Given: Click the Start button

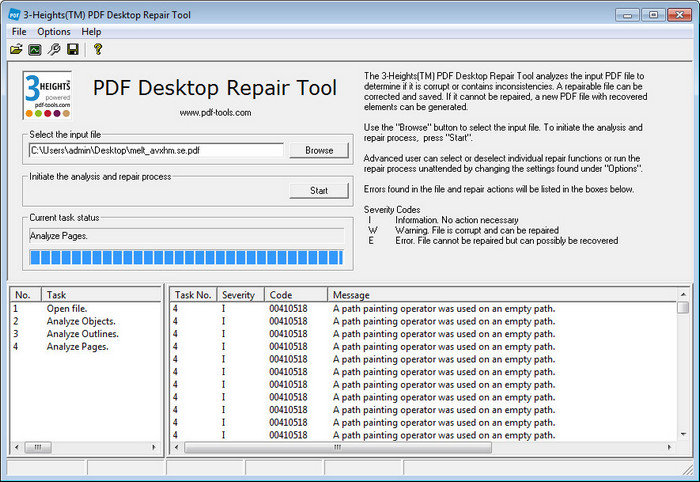Looking at the screenshot, I should coord(319,191).
